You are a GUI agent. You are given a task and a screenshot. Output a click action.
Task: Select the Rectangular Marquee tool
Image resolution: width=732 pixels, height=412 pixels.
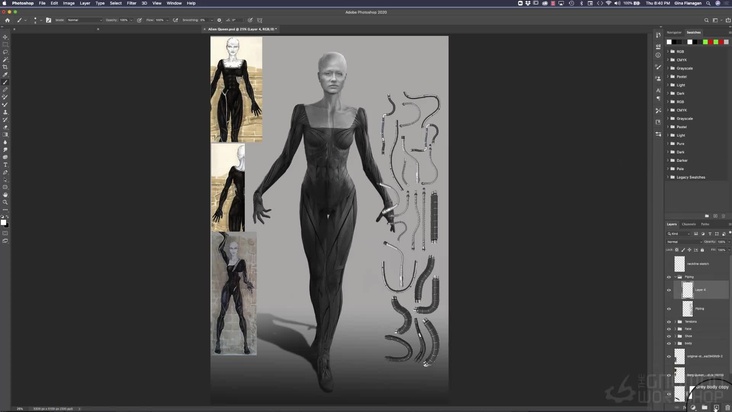tap(5, 44)
